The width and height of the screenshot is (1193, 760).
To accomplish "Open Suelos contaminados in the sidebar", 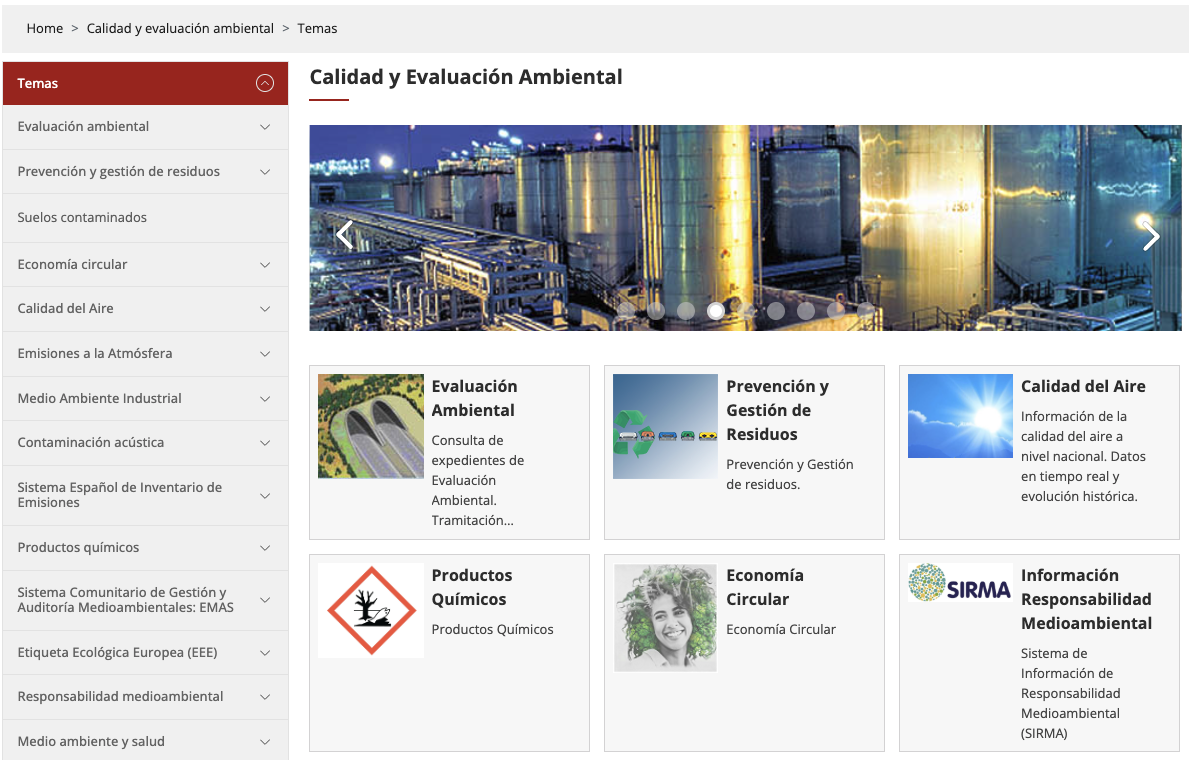I will (145, 218).
